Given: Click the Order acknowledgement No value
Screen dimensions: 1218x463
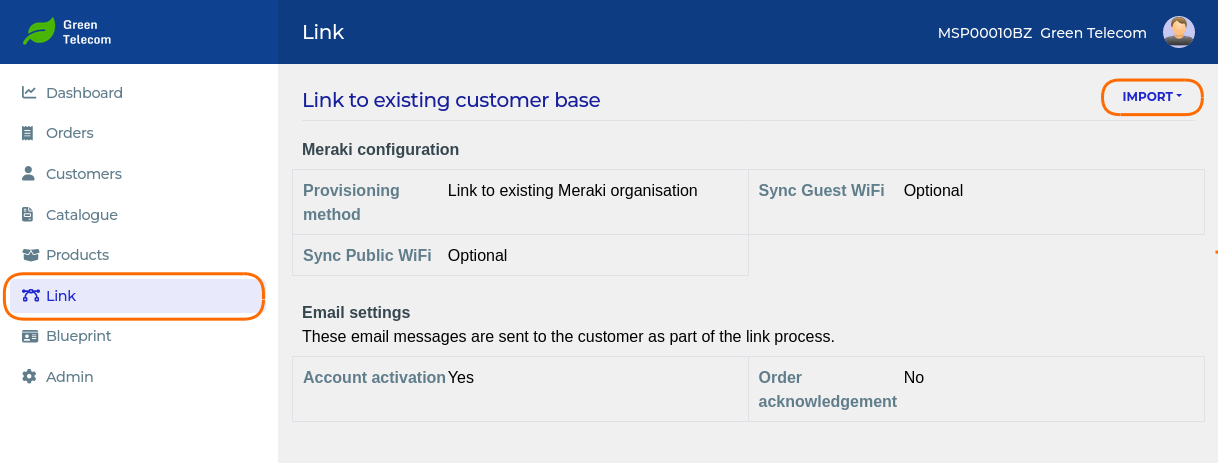Looking at the screenshot, I should pyautogui.click(x=913, y=377).
